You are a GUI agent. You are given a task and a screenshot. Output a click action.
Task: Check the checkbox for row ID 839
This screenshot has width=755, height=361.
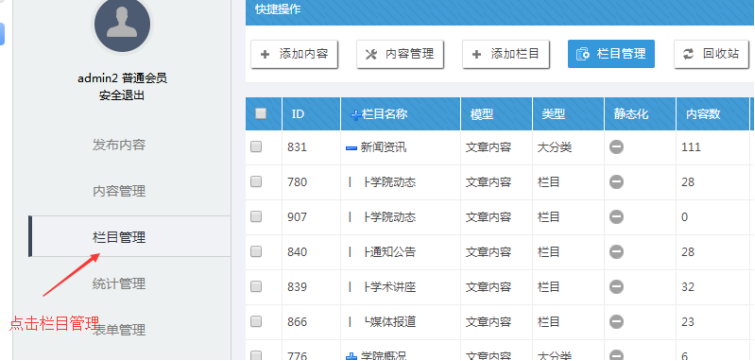point(256,286)
